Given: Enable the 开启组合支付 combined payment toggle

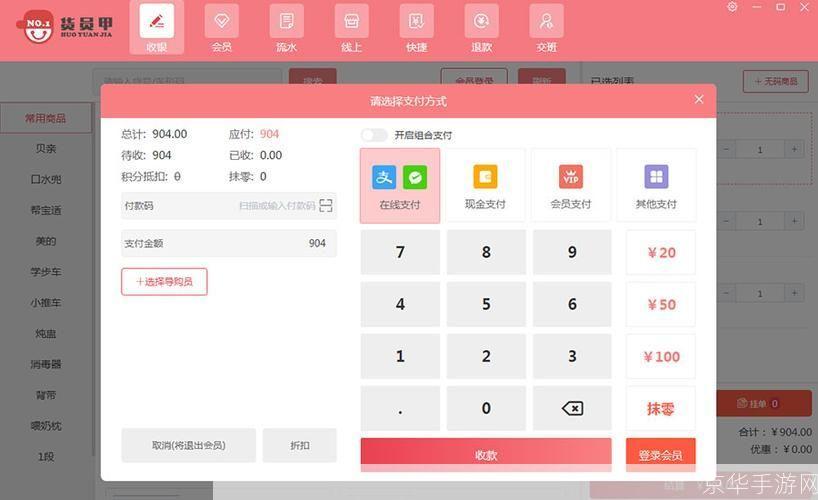Looking at the screenshot, I should point(374,135).
